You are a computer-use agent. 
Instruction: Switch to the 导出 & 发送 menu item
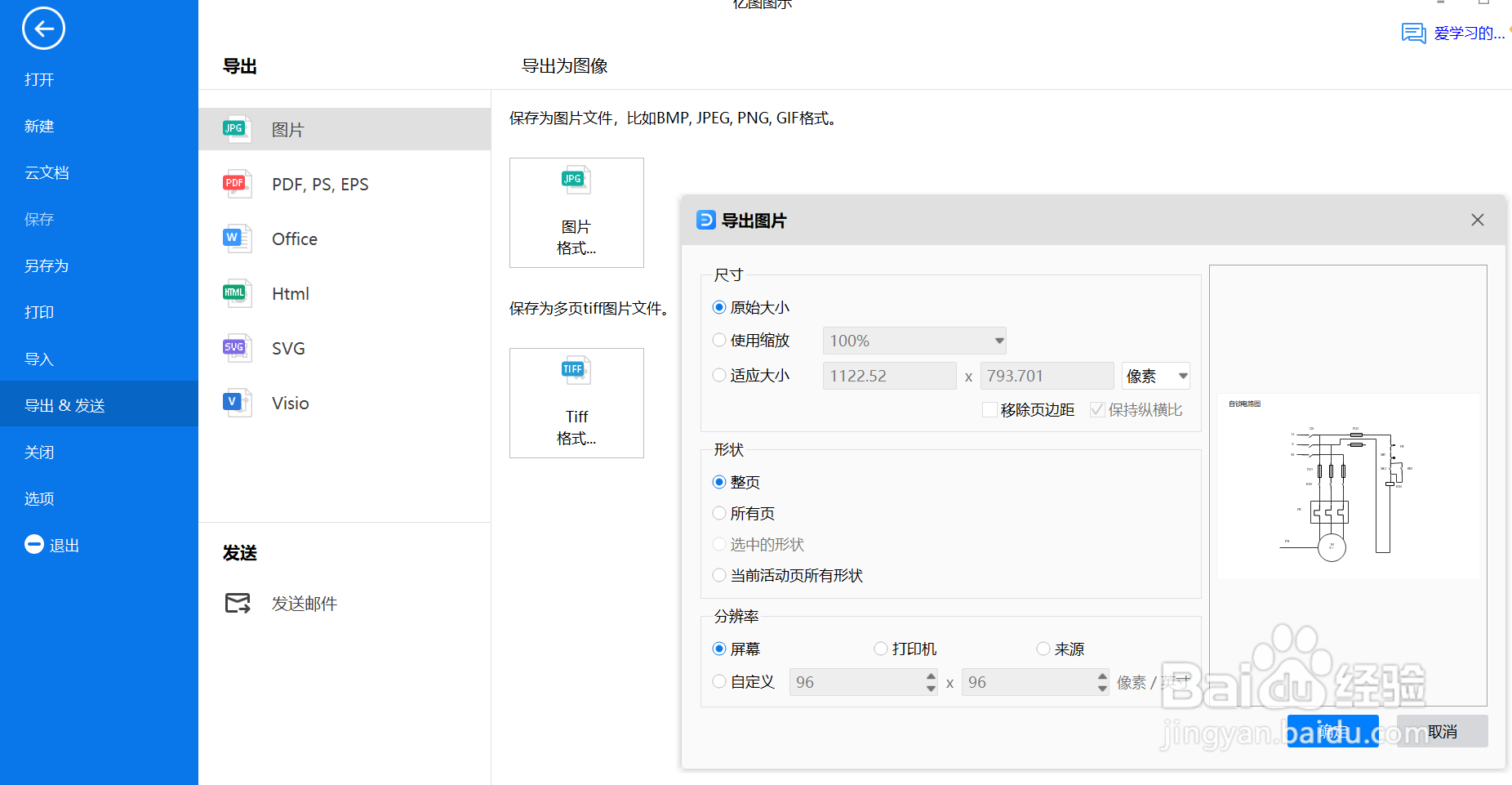(65, 404)
